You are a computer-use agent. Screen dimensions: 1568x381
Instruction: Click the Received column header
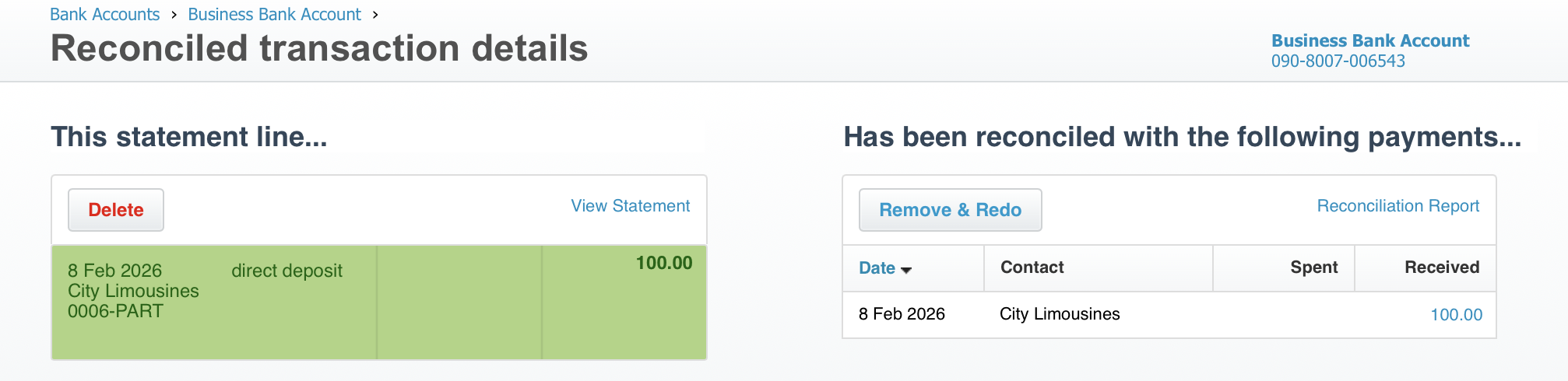pyautogui.click(x=1441, y=267)
